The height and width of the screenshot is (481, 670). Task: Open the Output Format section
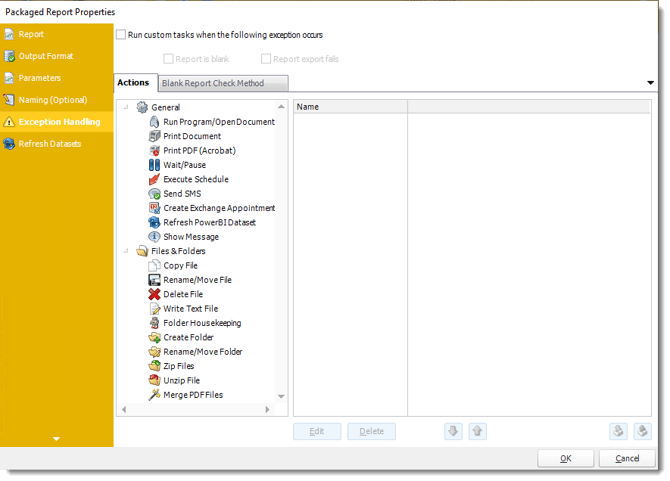(x=56, y=56)
